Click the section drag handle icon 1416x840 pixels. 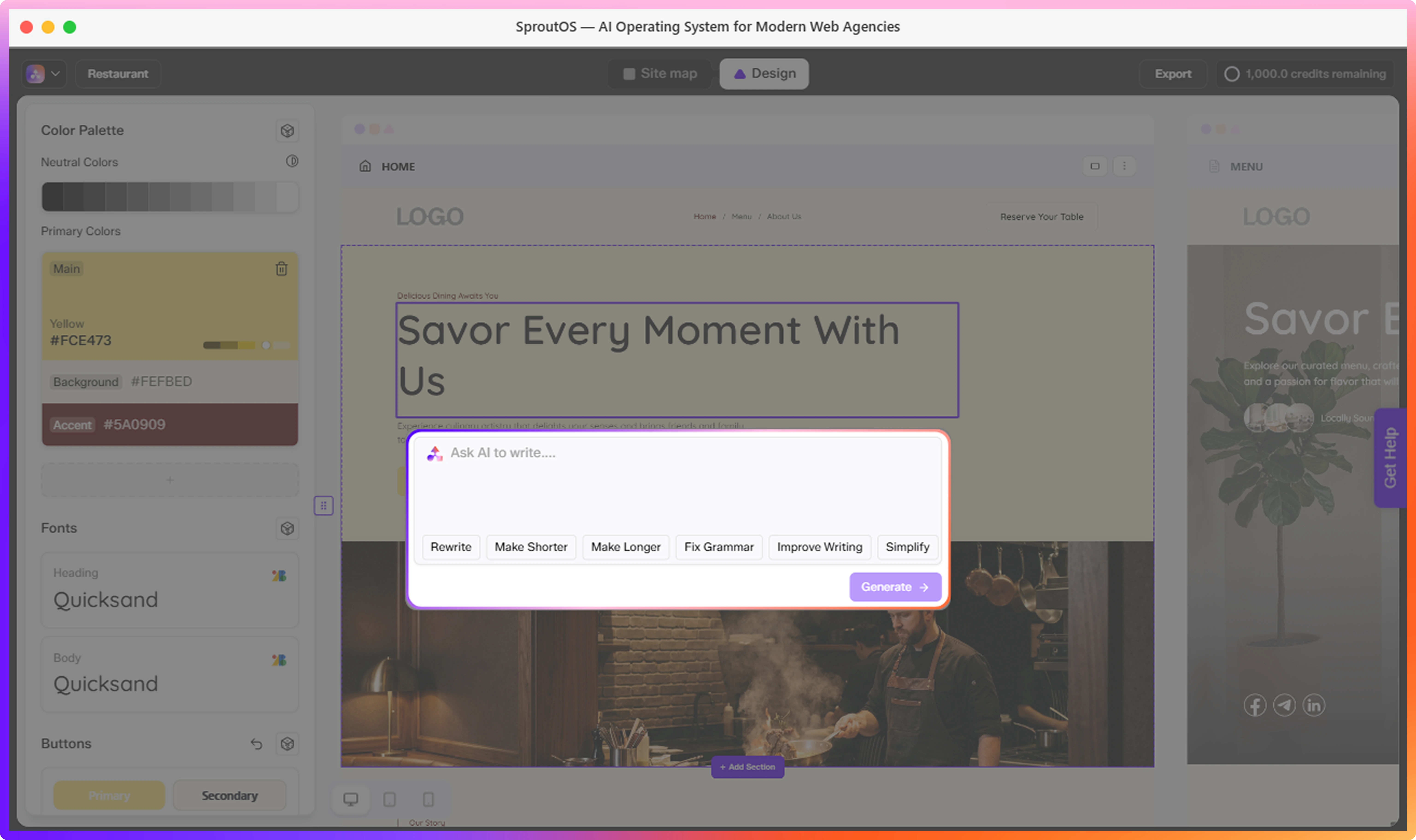coord(324,505)
